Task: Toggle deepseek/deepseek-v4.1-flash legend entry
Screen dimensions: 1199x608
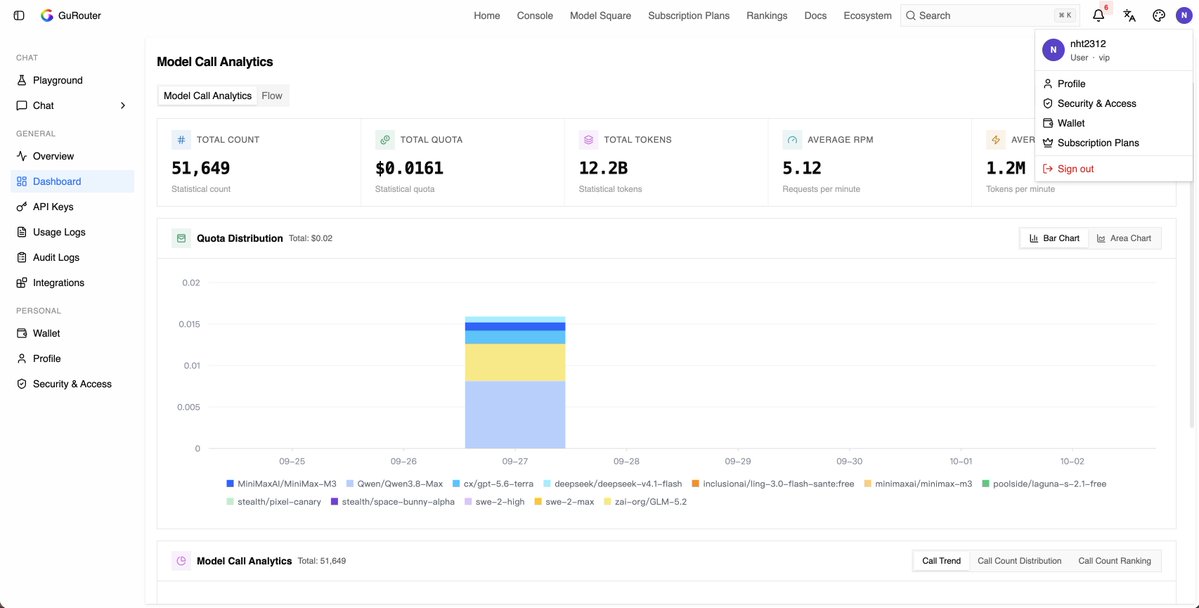Action: [612, 484]
